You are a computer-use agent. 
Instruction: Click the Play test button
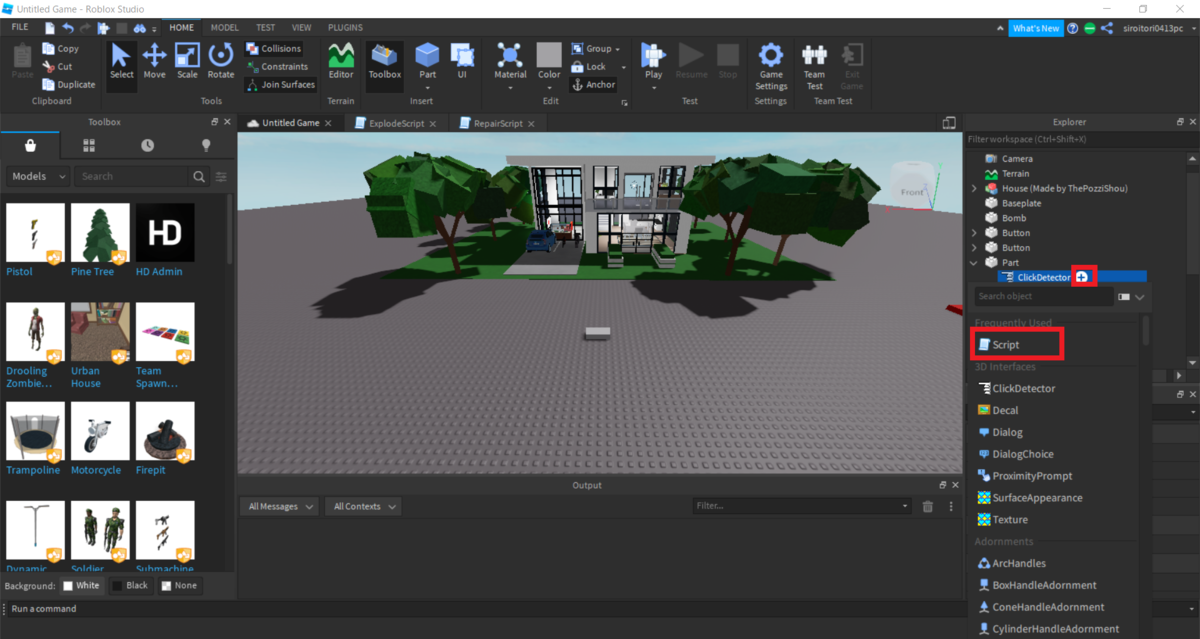654,61
